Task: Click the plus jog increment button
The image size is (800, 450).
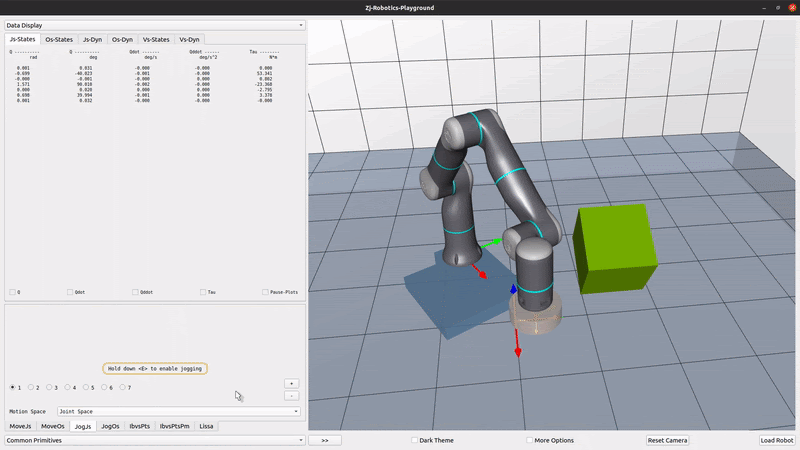Action: tap(291, 383)
